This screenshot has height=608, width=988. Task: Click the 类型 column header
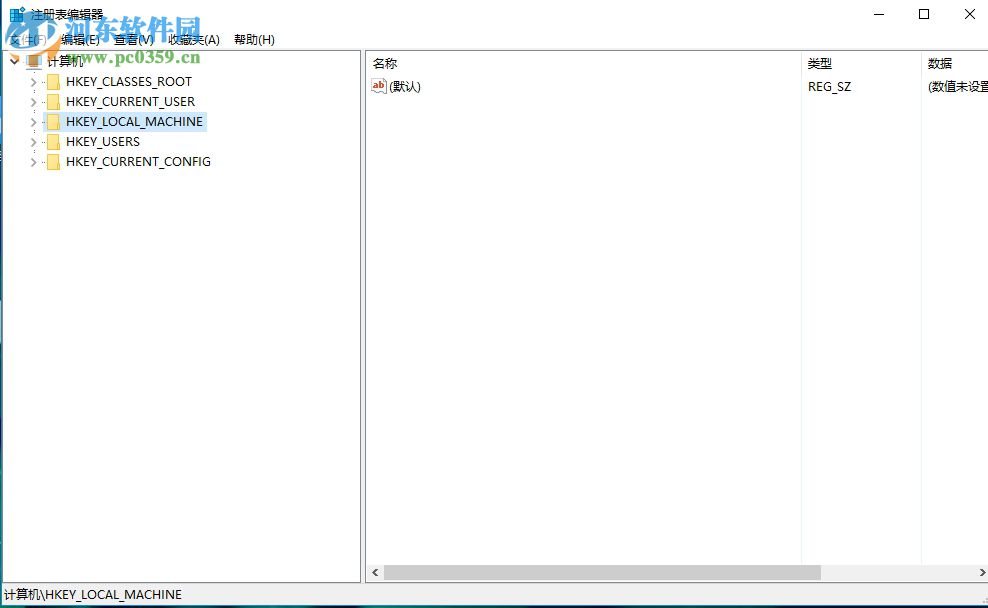click(821, 63)
